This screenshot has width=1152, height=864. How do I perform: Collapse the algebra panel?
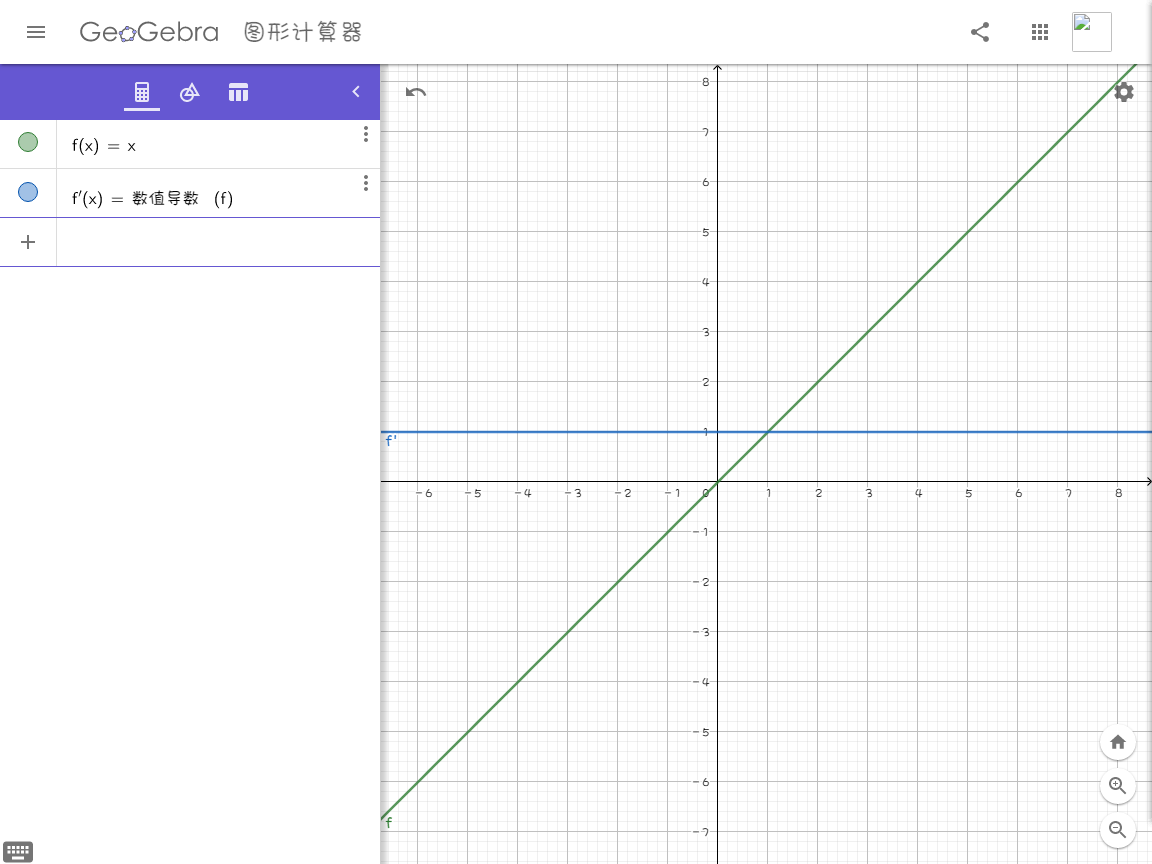(356, 92)
